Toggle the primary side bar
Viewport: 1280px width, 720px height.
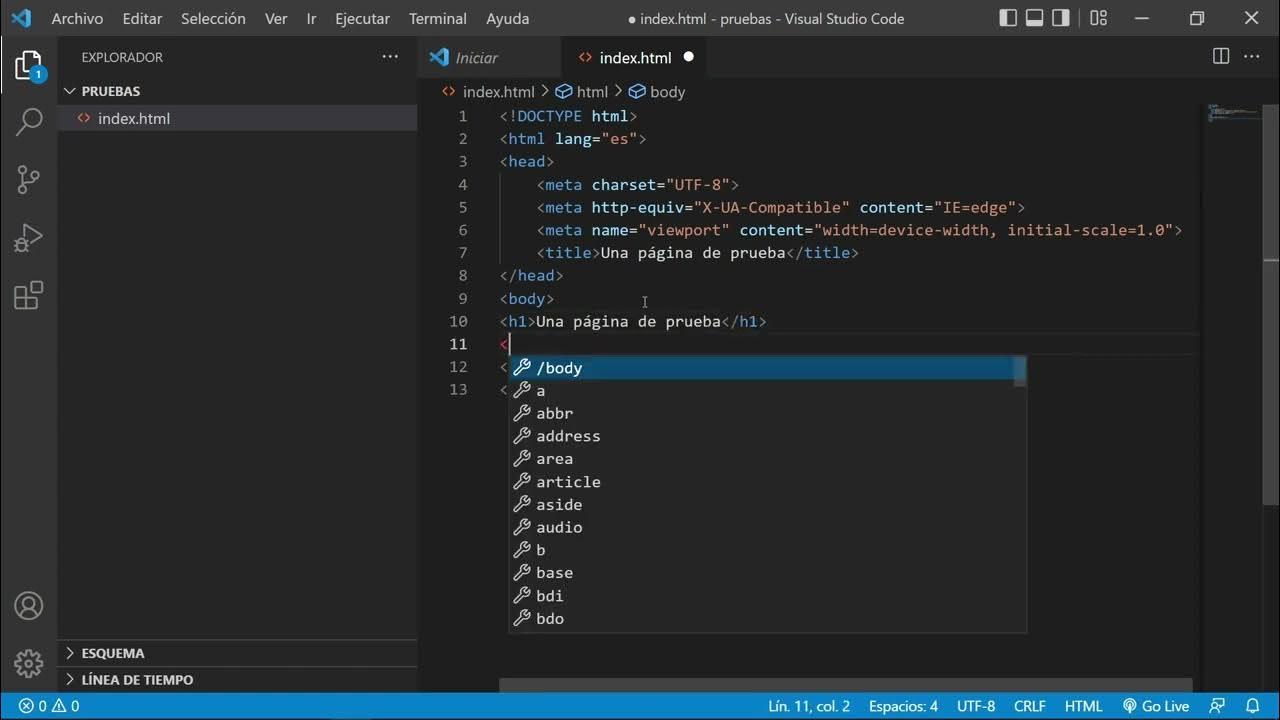pyautogui.click(x=1008, y=17)
